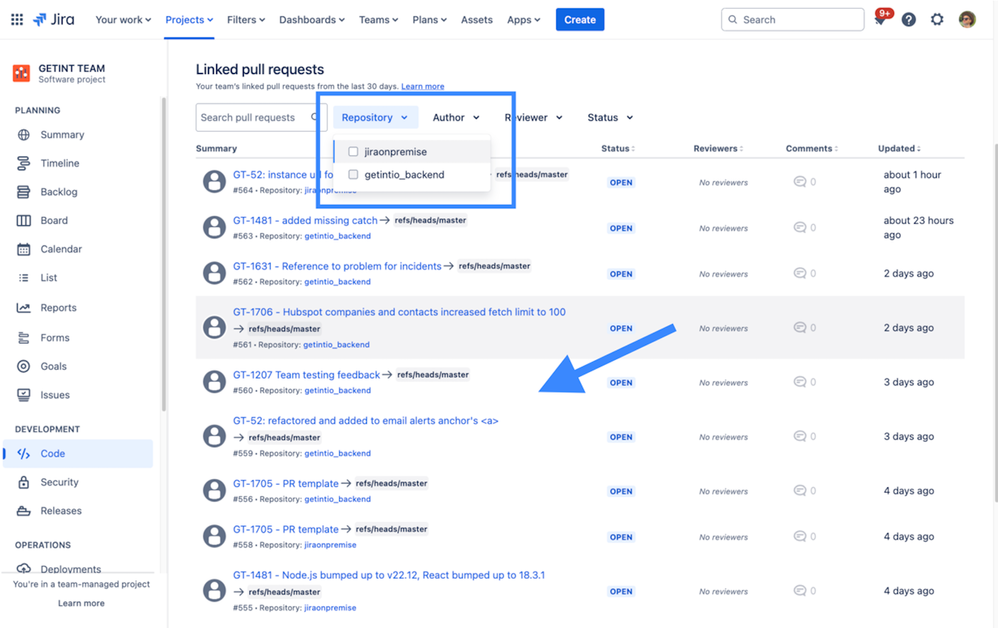
Task: Click the Jira logo
Action: 53,20
